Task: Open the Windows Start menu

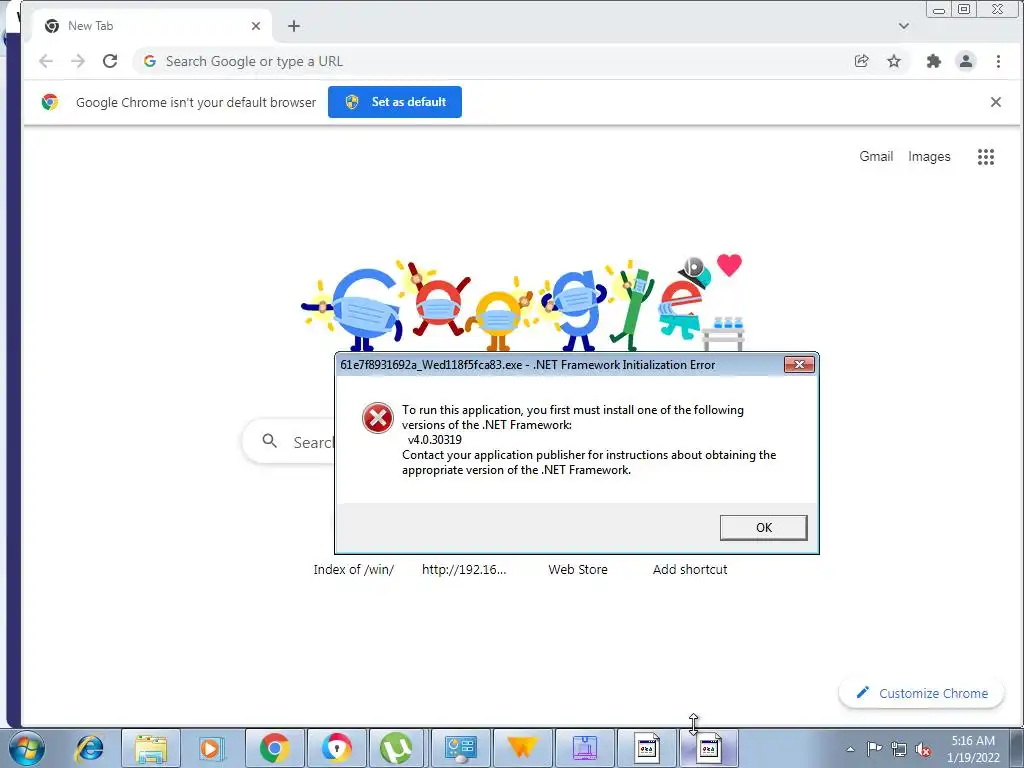Action: coord(27,749)
